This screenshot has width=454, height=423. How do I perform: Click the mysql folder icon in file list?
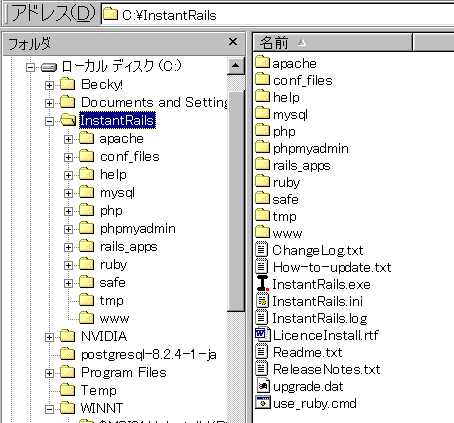262,113
